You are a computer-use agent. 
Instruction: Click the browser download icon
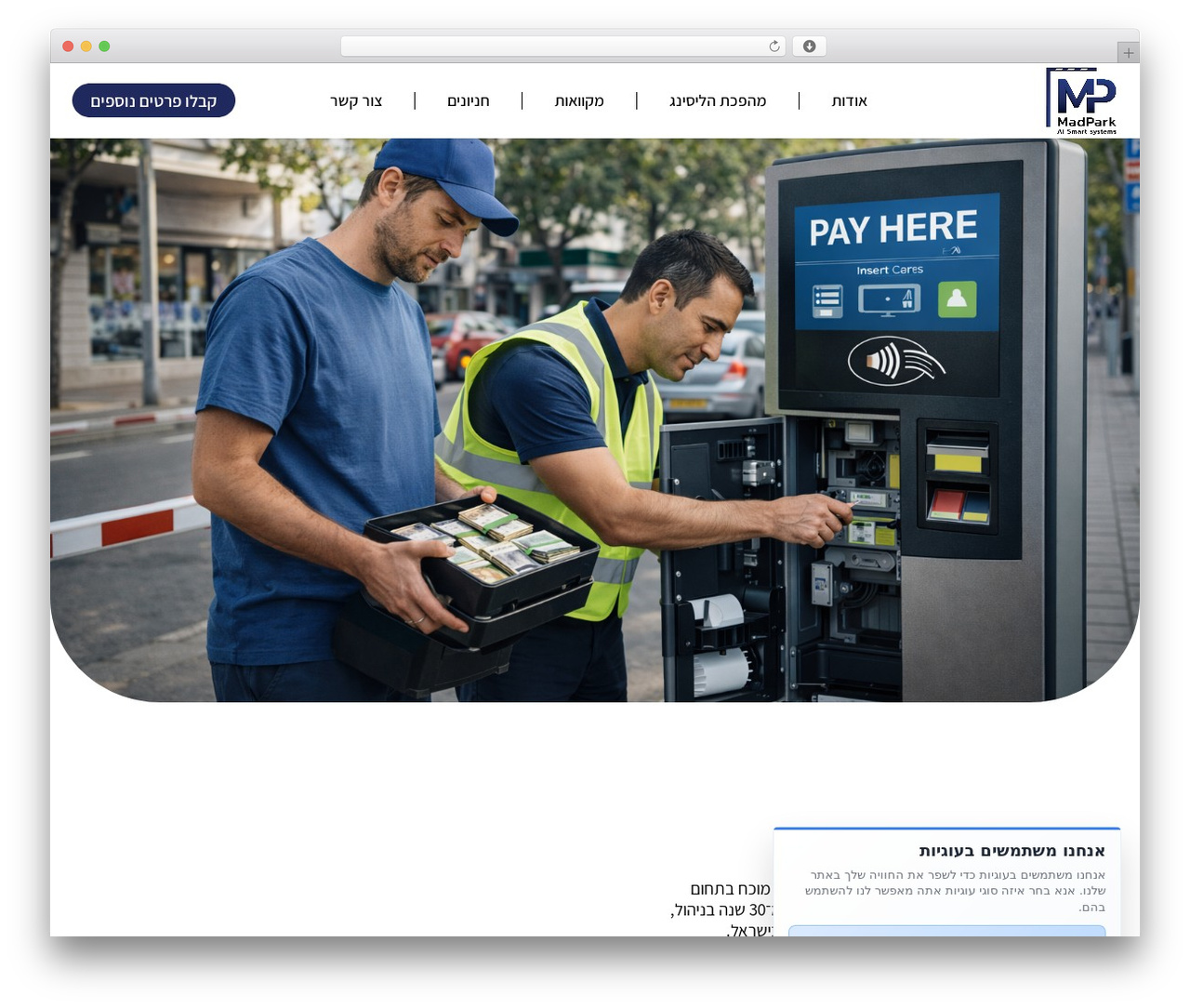(x=809, y=46)
